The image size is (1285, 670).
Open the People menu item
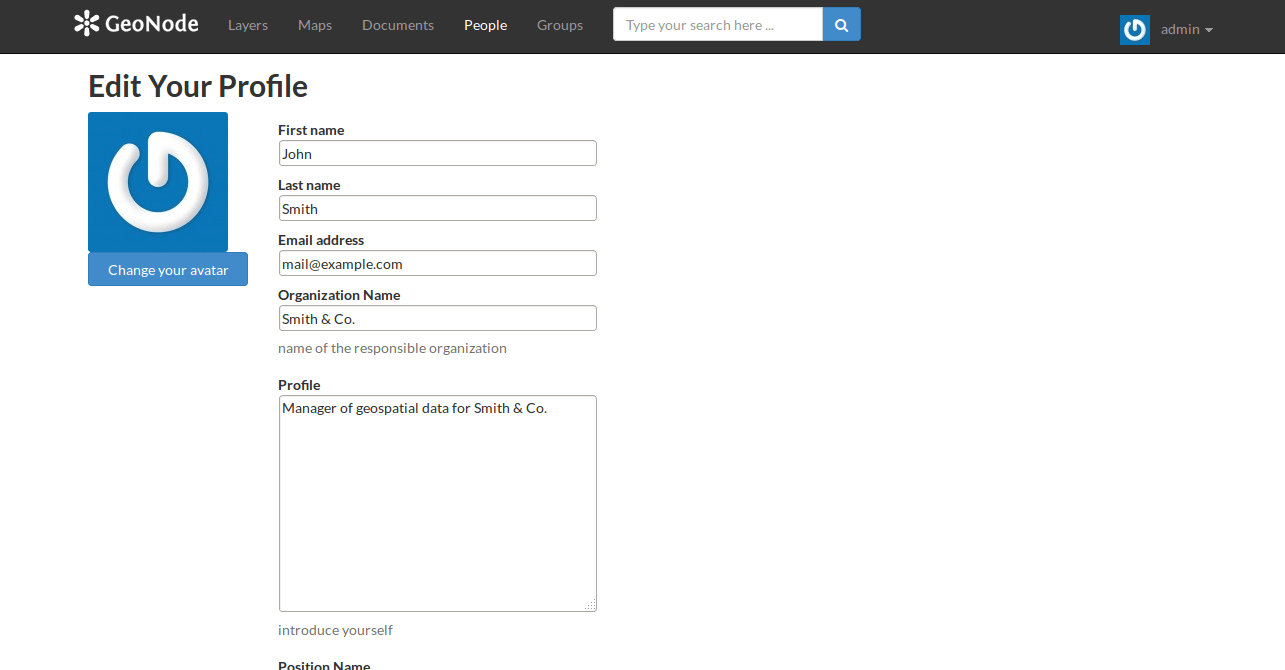485,25
